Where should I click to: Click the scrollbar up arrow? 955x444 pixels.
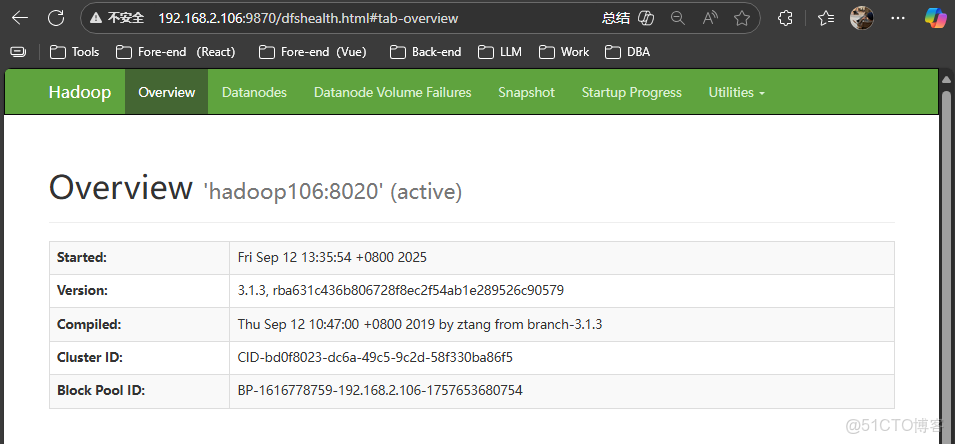click(x=946, y=79)
